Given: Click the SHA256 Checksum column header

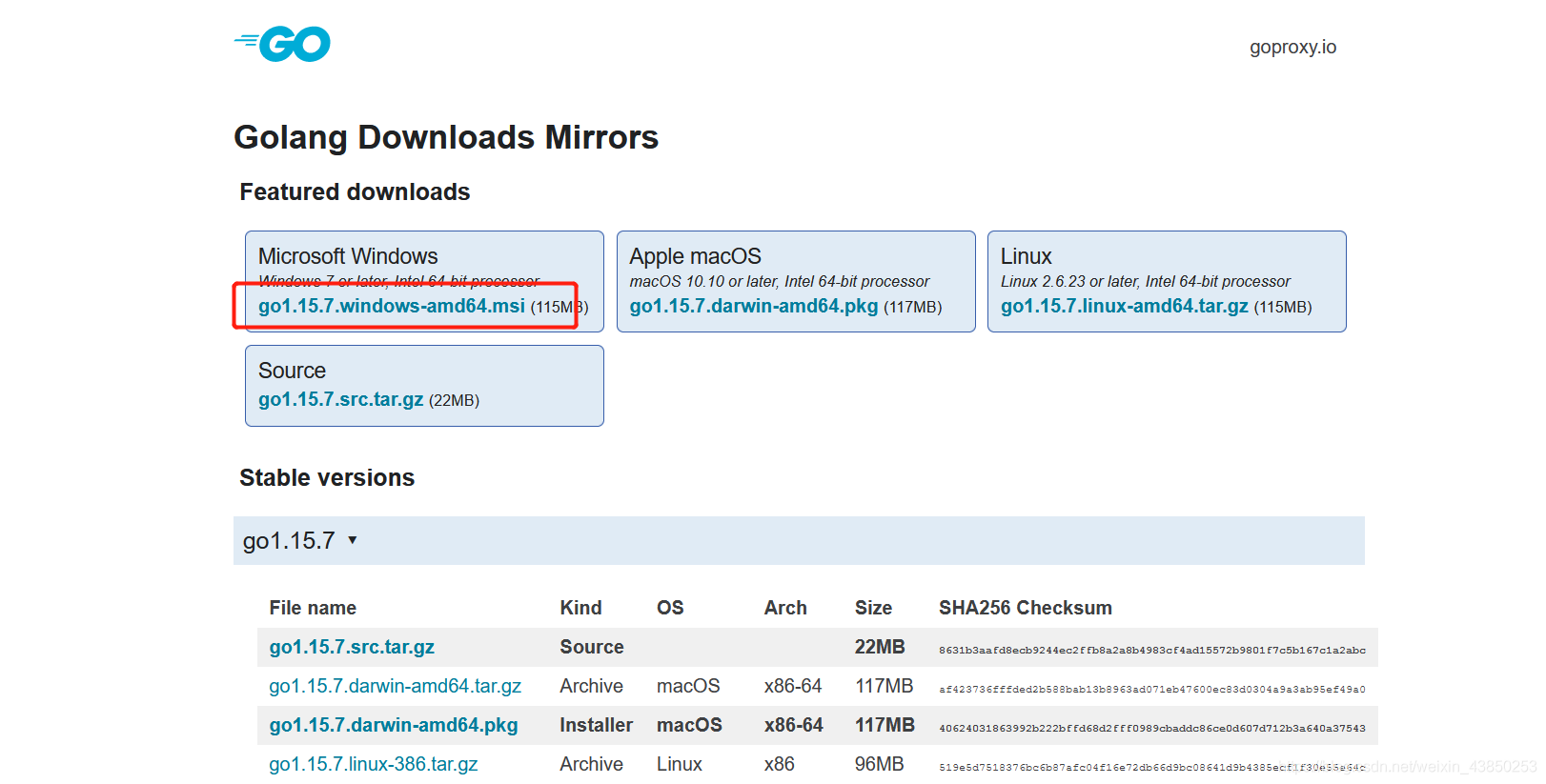Looking at the screenshot, I should [x=1026, y=608].
